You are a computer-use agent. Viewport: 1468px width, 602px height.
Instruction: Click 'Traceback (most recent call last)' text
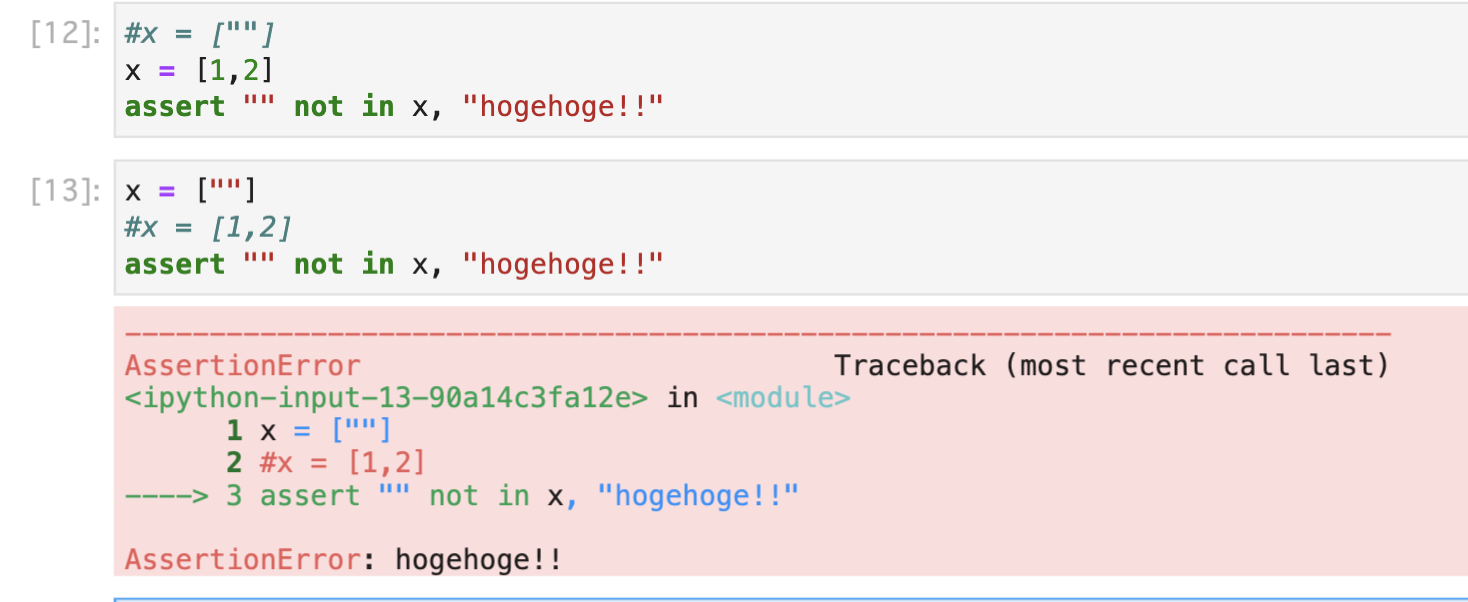pyautogui.click(x=1112, y=366)
